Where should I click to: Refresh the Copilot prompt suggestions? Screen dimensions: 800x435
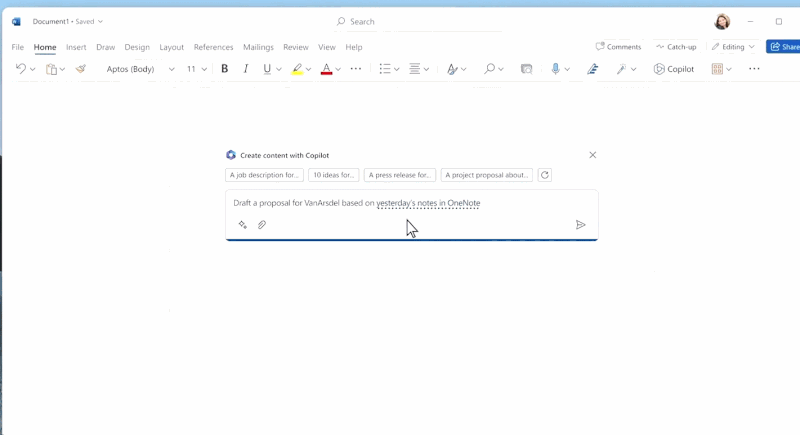544,175
